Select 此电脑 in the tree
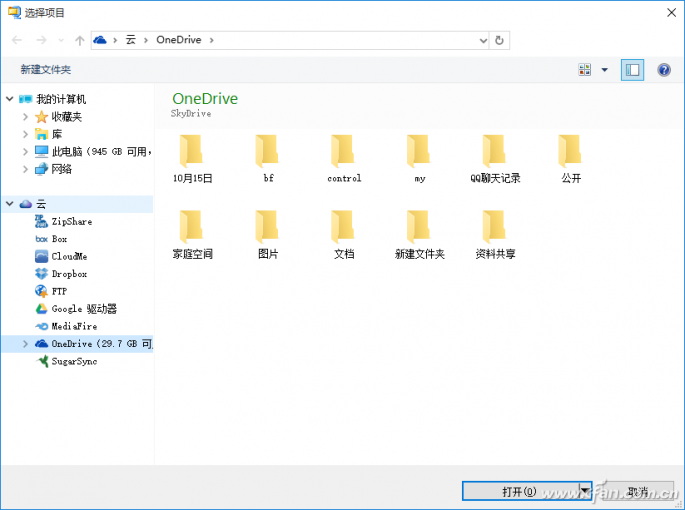Image resolution: width=685 pixels, height=510 pixels. pos(101,152)
